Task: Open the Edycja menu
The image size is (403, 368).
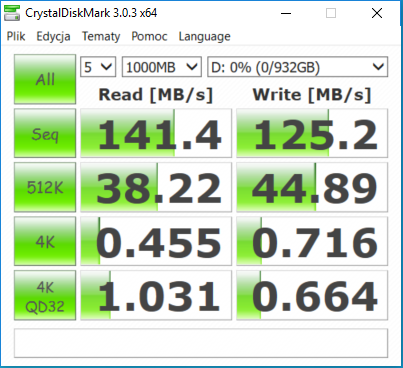Action: coord(53,36)
